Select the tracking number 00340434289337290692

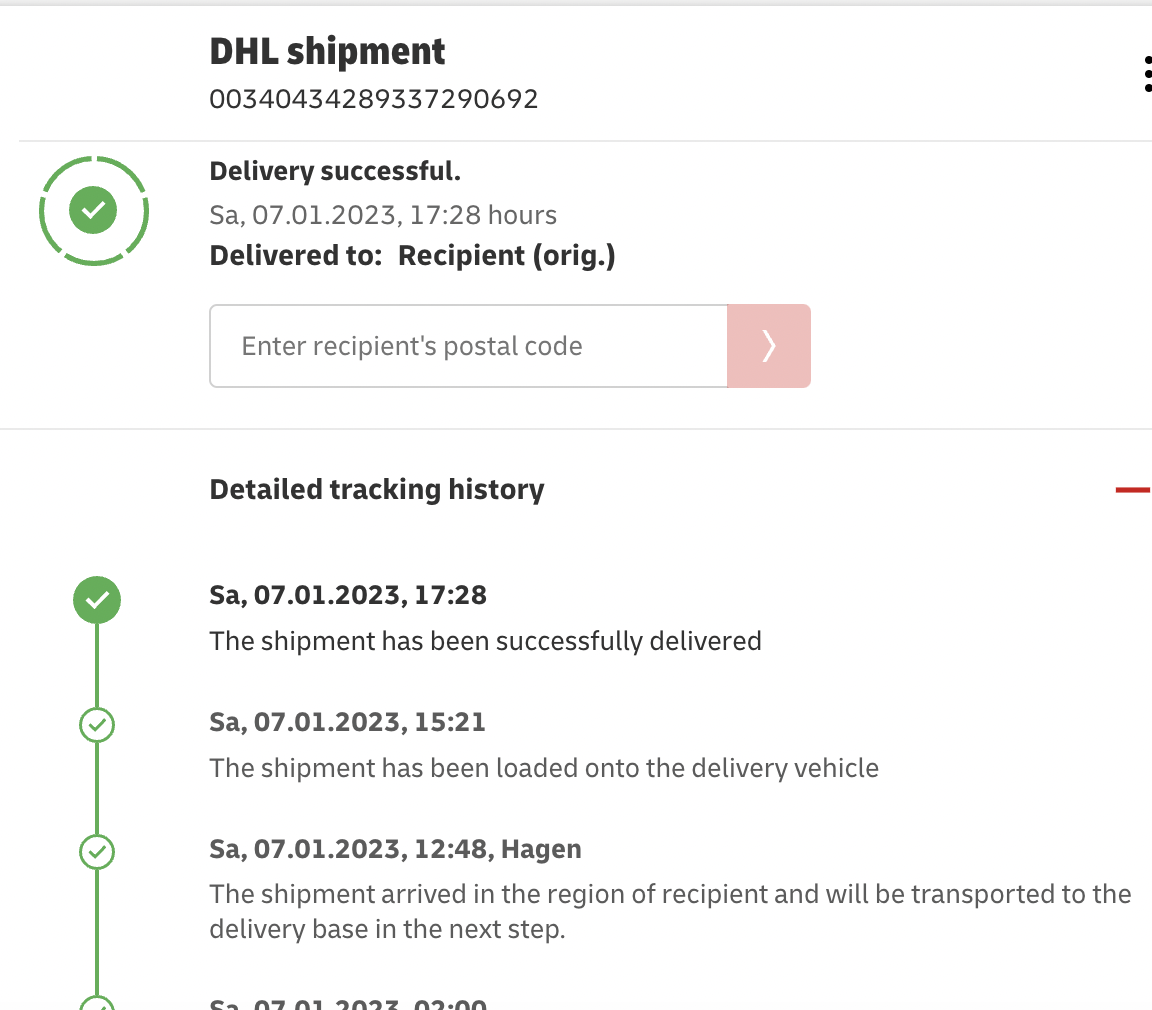[374, 99]
